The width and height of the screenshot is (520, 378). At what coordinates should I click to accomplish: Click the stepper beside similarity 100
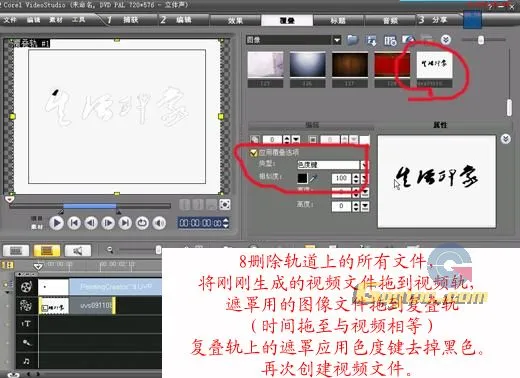point(356,178)
